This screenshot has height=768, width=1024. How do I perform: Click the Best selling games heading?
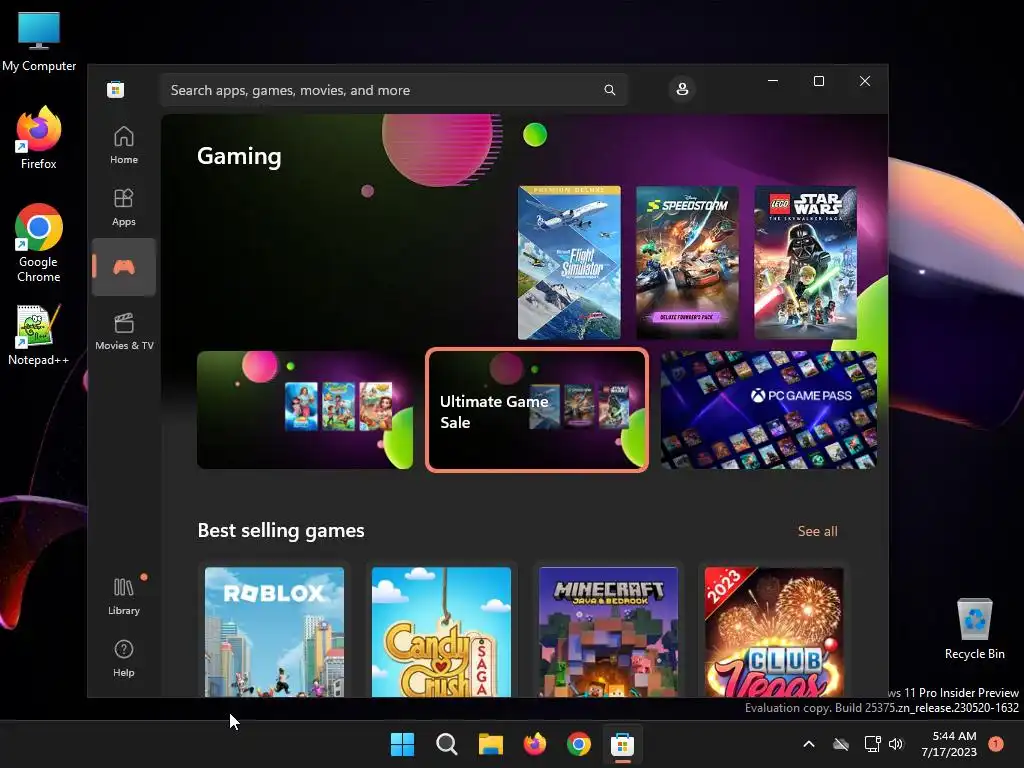point(281,530)
